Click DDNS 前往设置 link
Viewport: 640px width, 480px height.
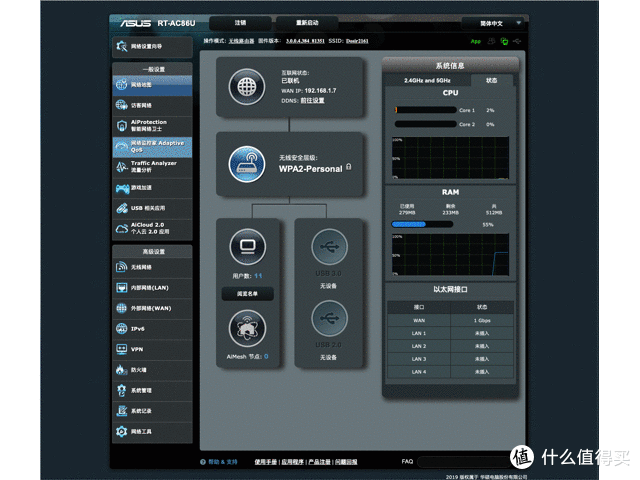(313, 100)
